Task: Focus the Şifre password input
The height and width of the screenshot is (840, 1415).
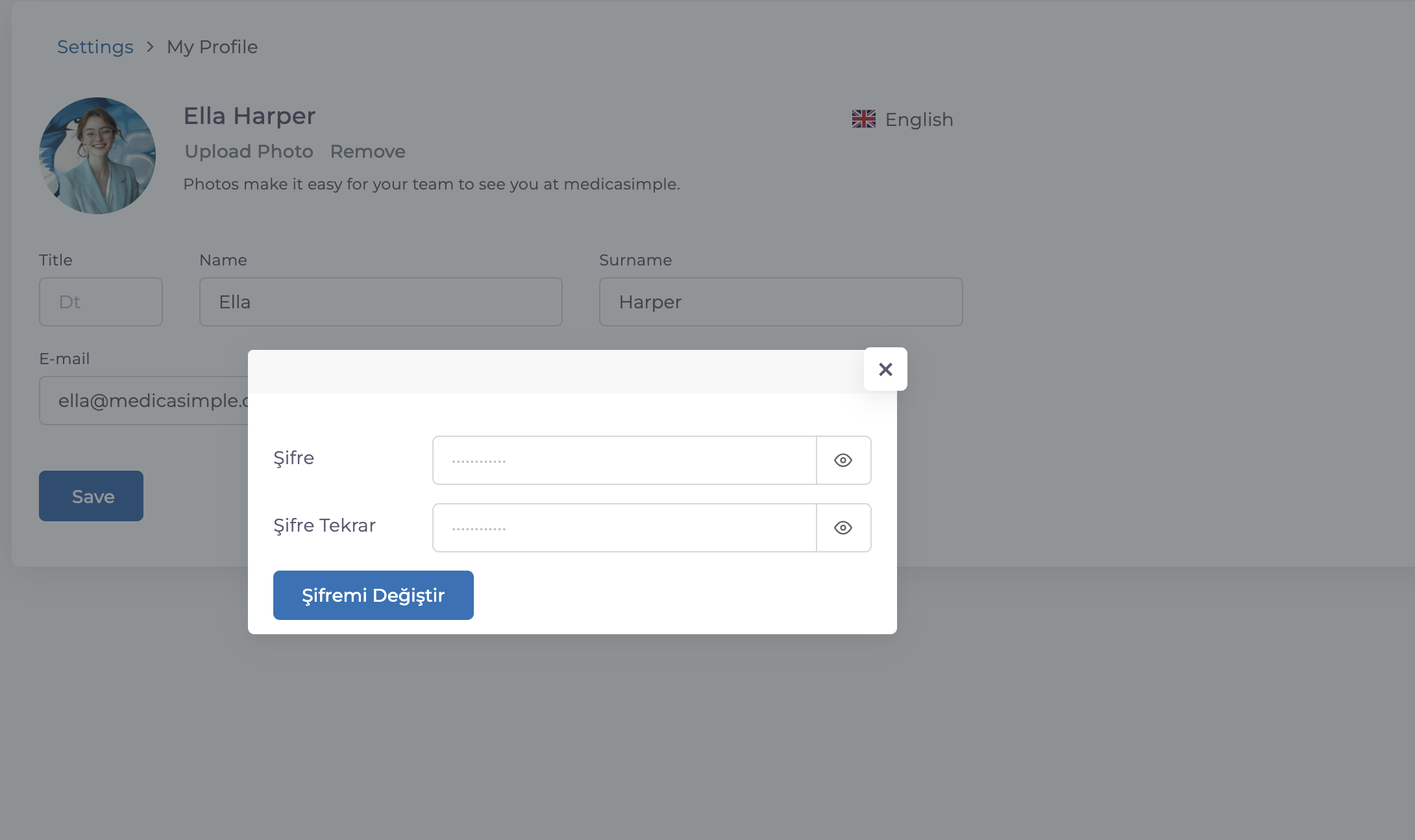Action: [624, 460]
